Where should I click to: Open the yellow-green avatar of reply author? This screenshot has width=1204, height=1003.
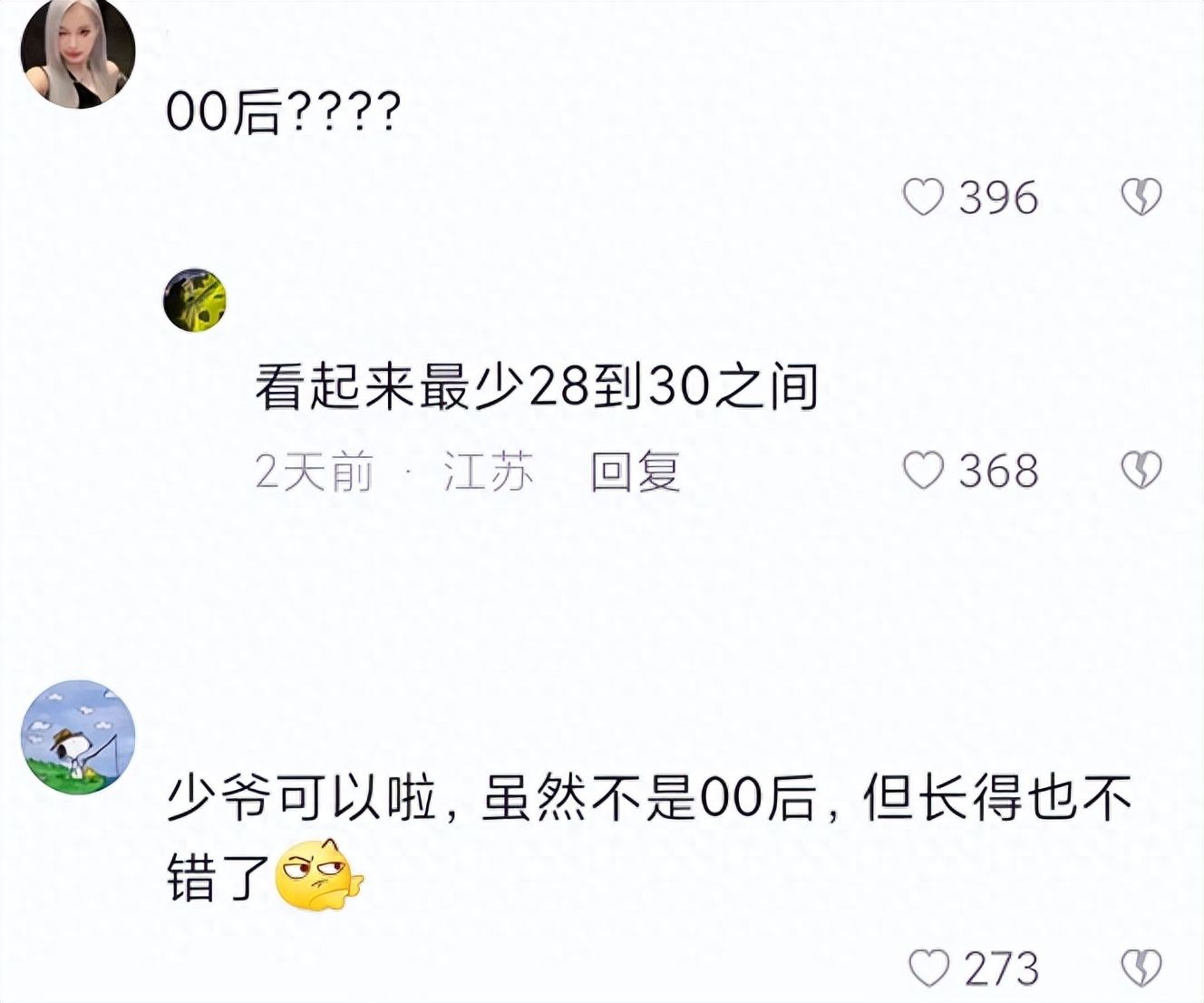click(194, 300)
